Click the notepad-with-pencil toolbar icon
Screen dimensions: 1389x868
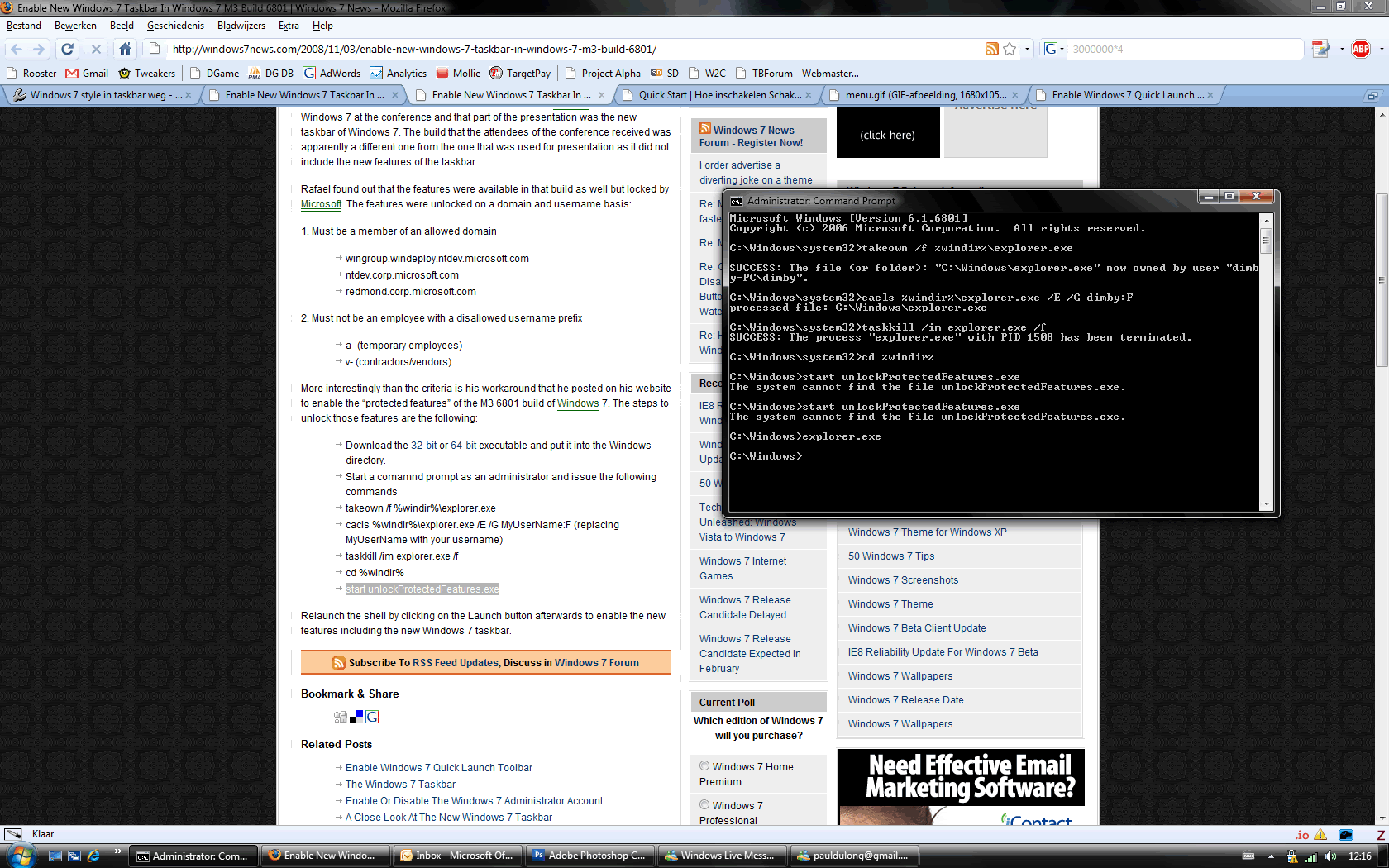(x=1320, y=49)
